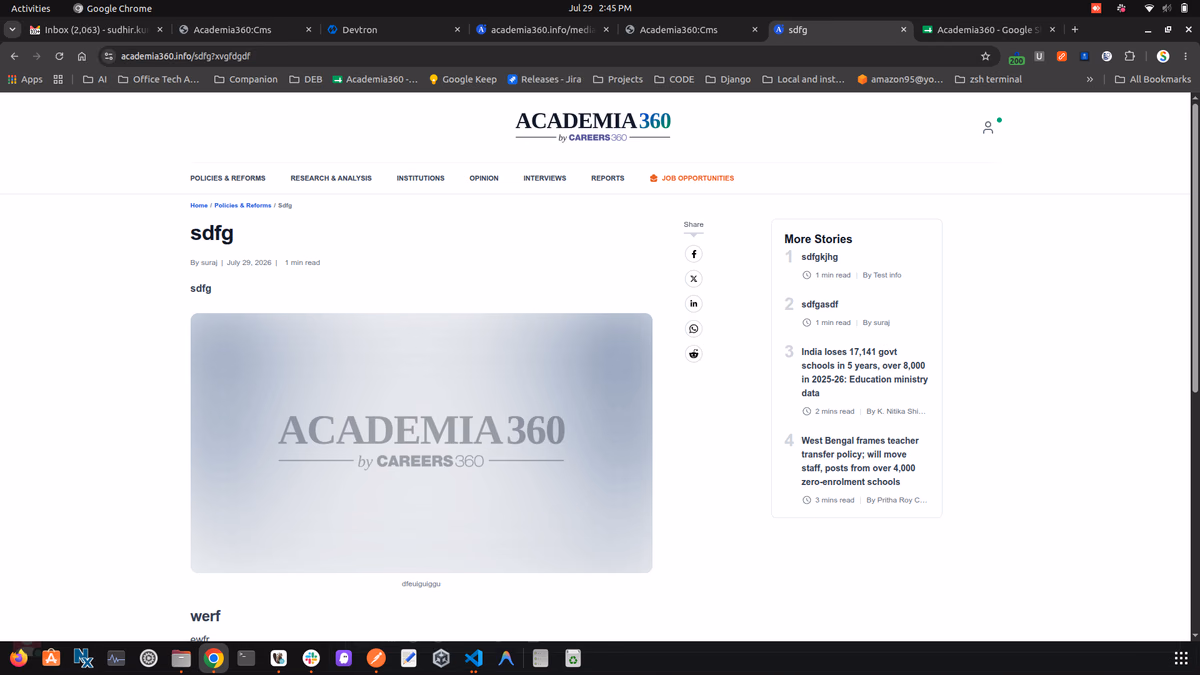Open the Companion bookmark folder
This screenshot has height=675, width=1200.
tap(246, 79)
